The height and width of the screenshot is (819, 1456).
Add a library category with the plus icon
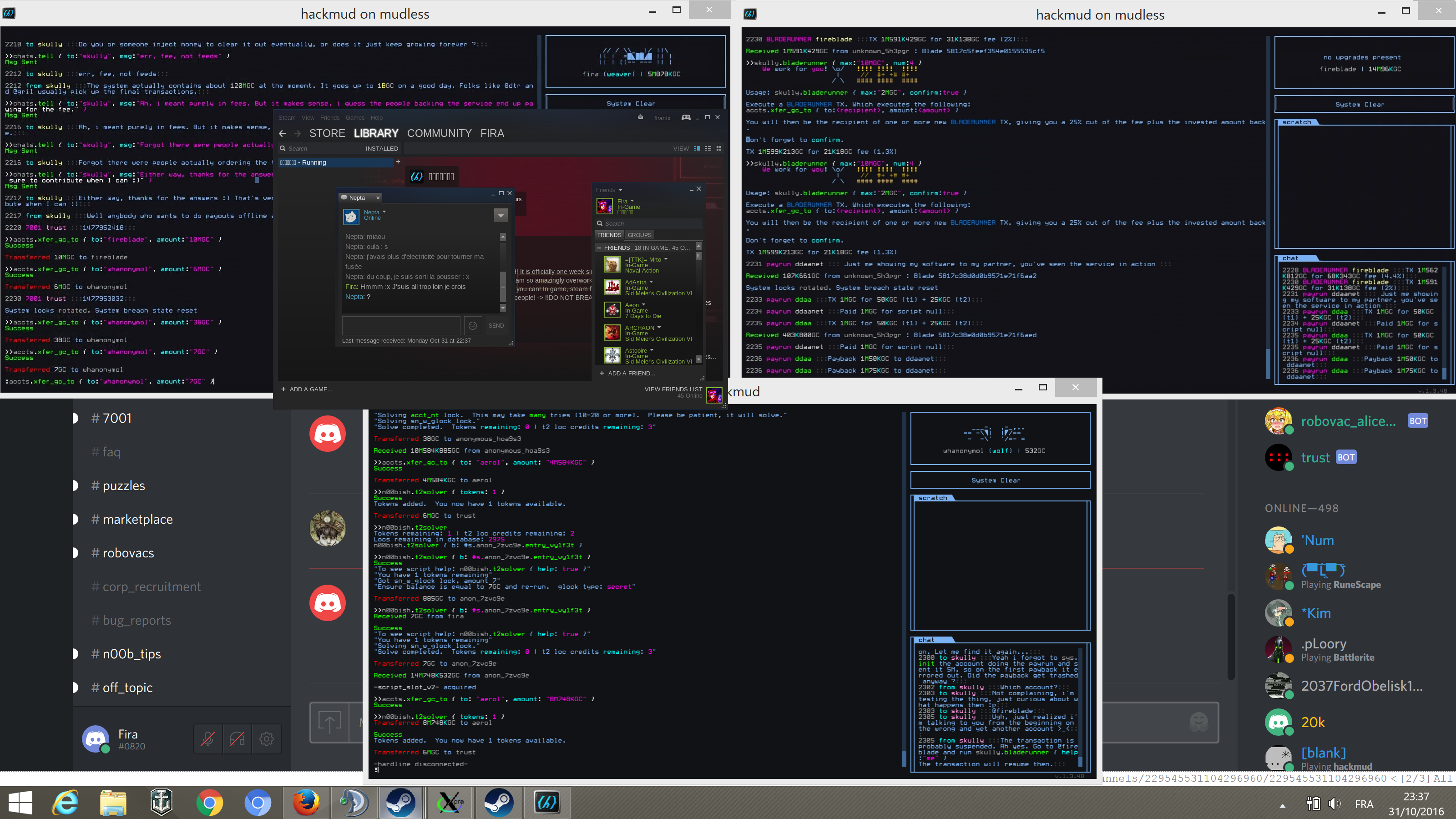(x=398, y=162)
